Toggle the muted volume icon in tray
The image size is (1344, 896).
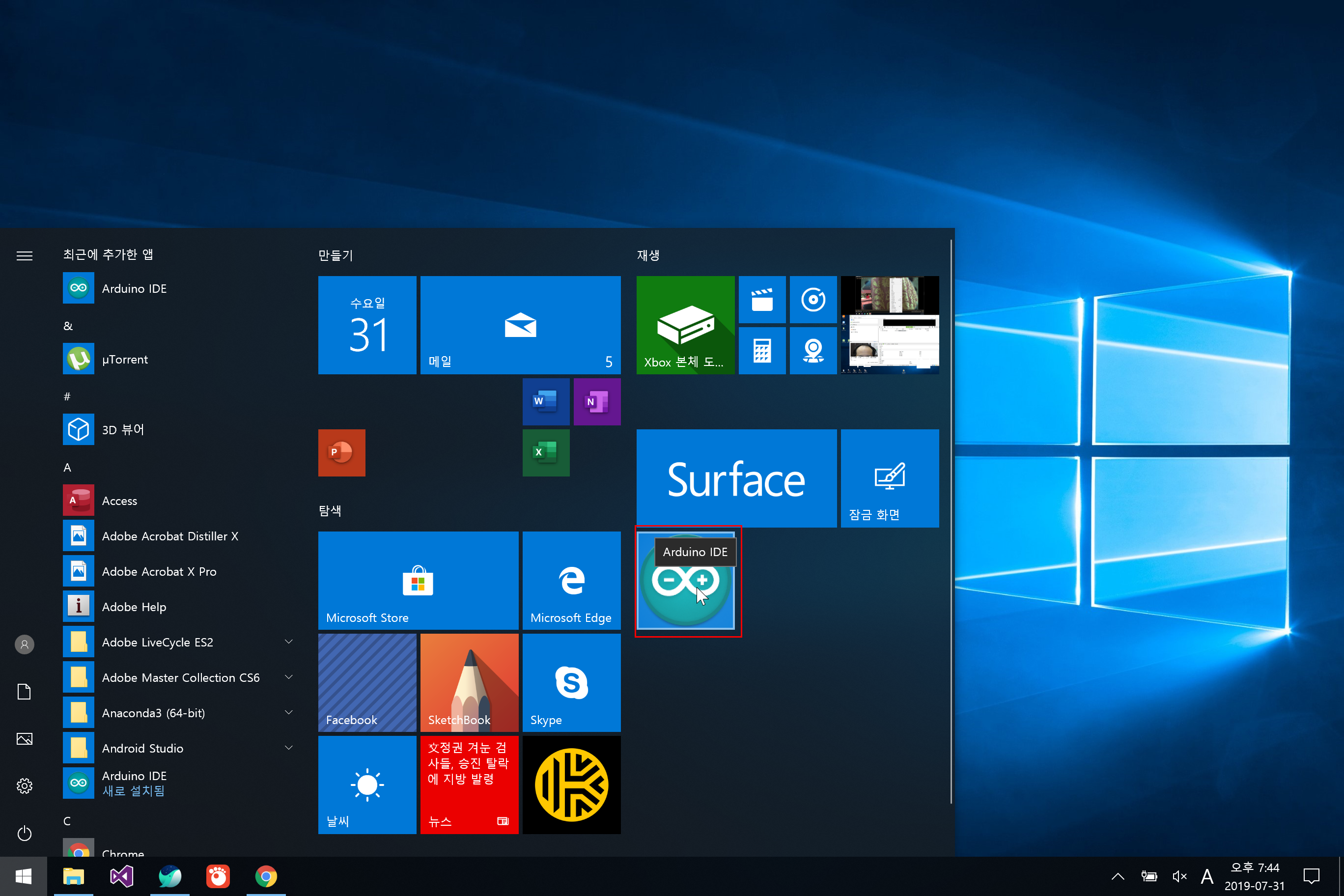(1179, 876)
